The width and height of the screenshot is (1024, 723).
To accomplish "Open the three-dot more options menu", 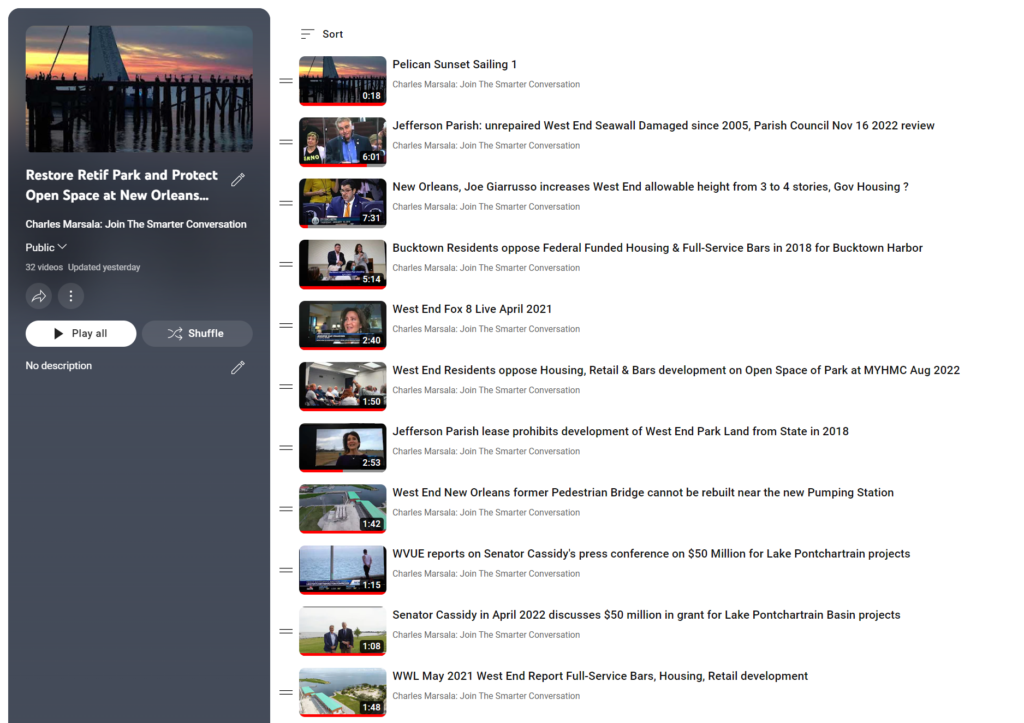I will click(70, 296).
